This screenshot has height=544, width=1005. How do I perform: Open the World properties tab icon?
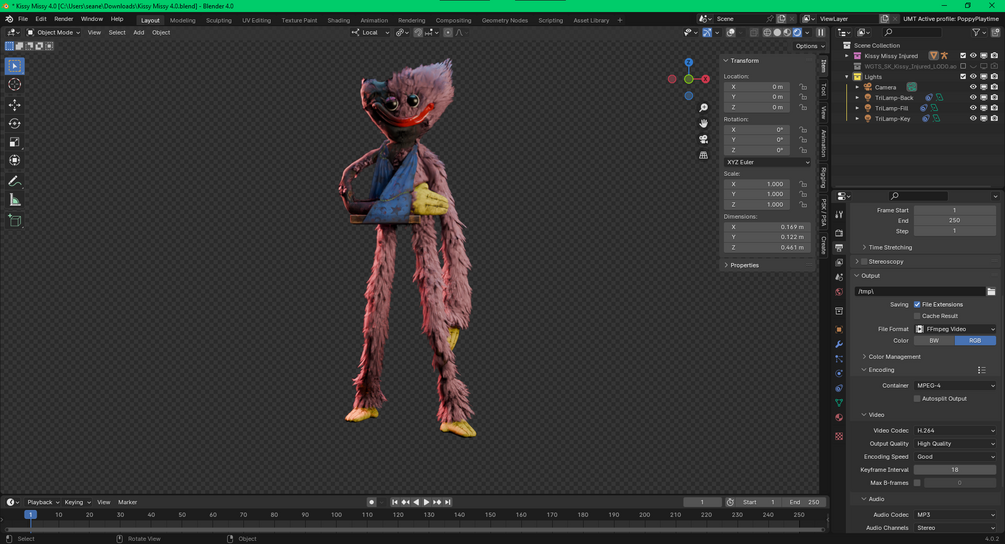[x=839, y=292]
